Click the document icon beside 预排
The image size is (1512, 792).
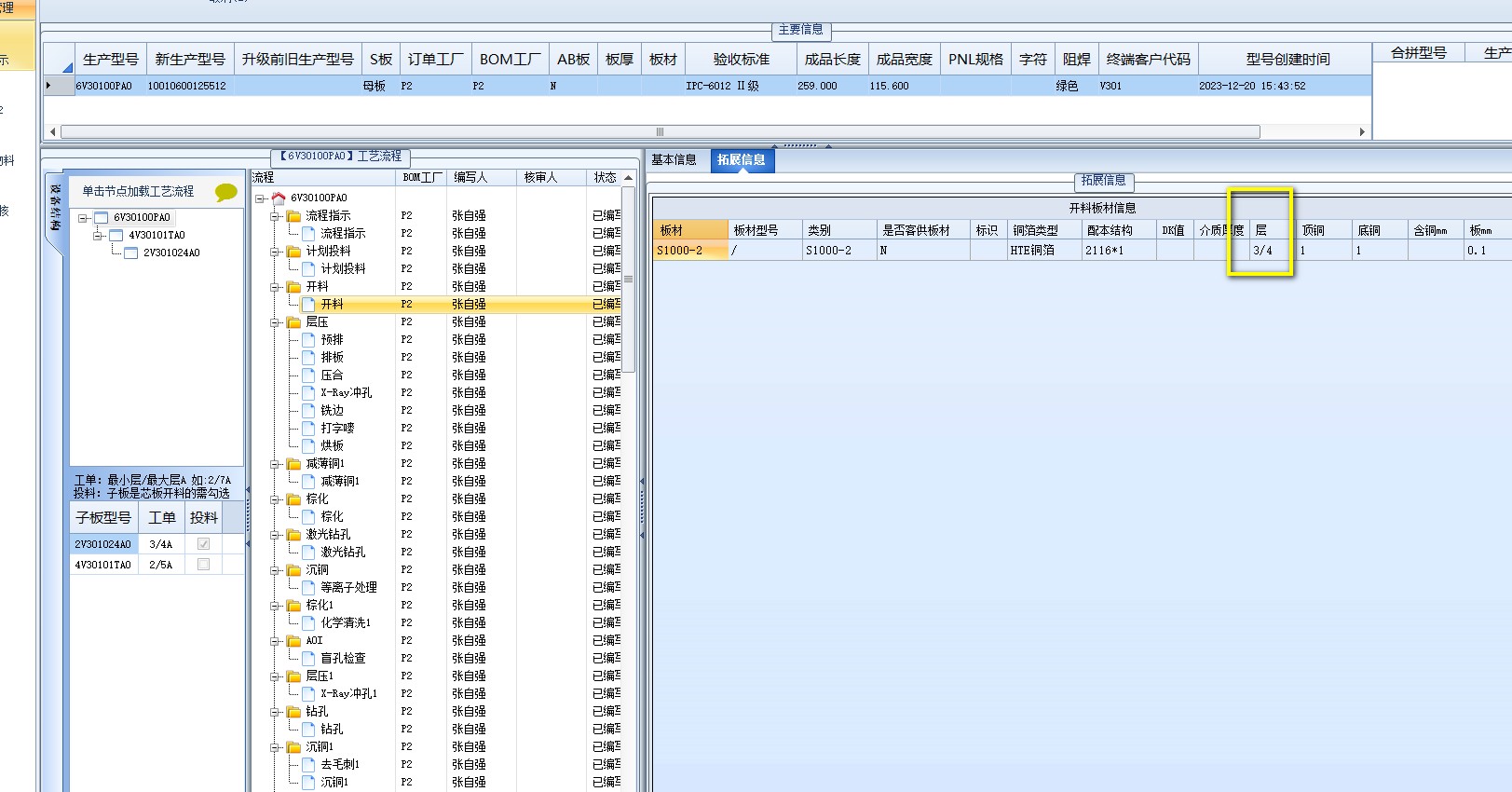308,339
